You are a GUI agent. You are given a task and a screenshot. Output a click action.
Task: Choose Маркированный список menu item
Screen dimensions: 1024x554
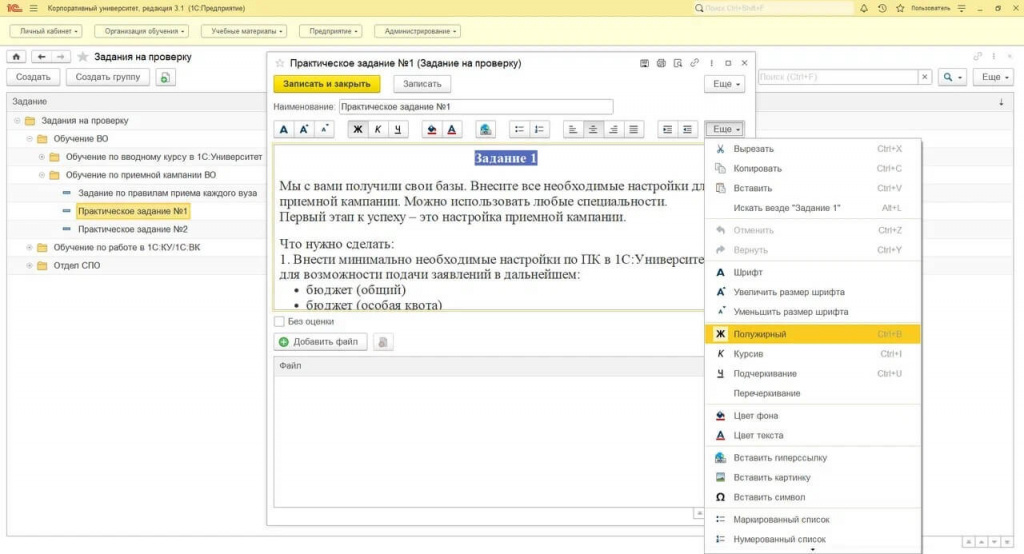[813, 519]
